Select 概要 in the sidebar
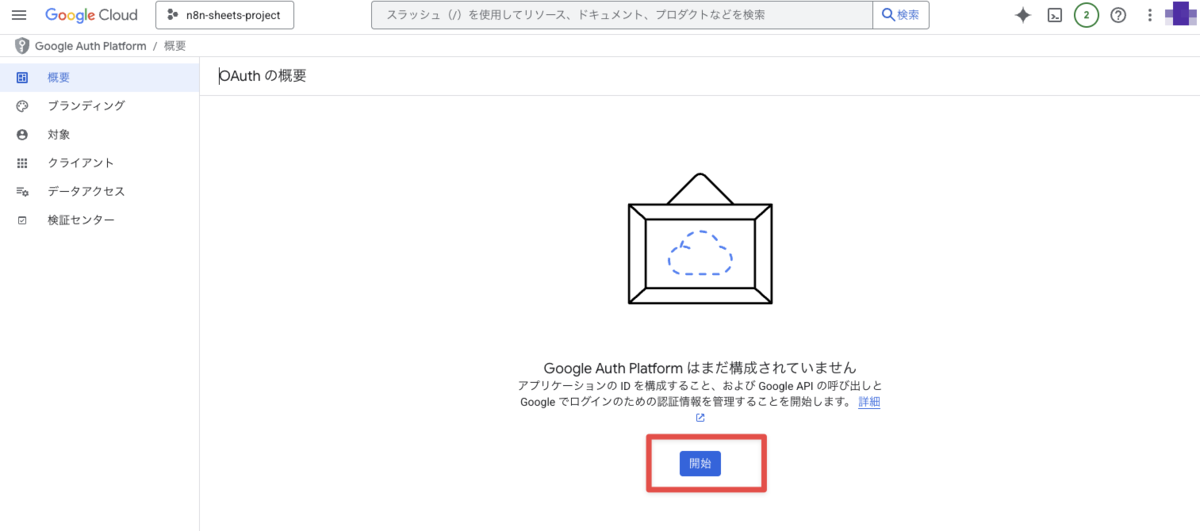 (99, 77)
